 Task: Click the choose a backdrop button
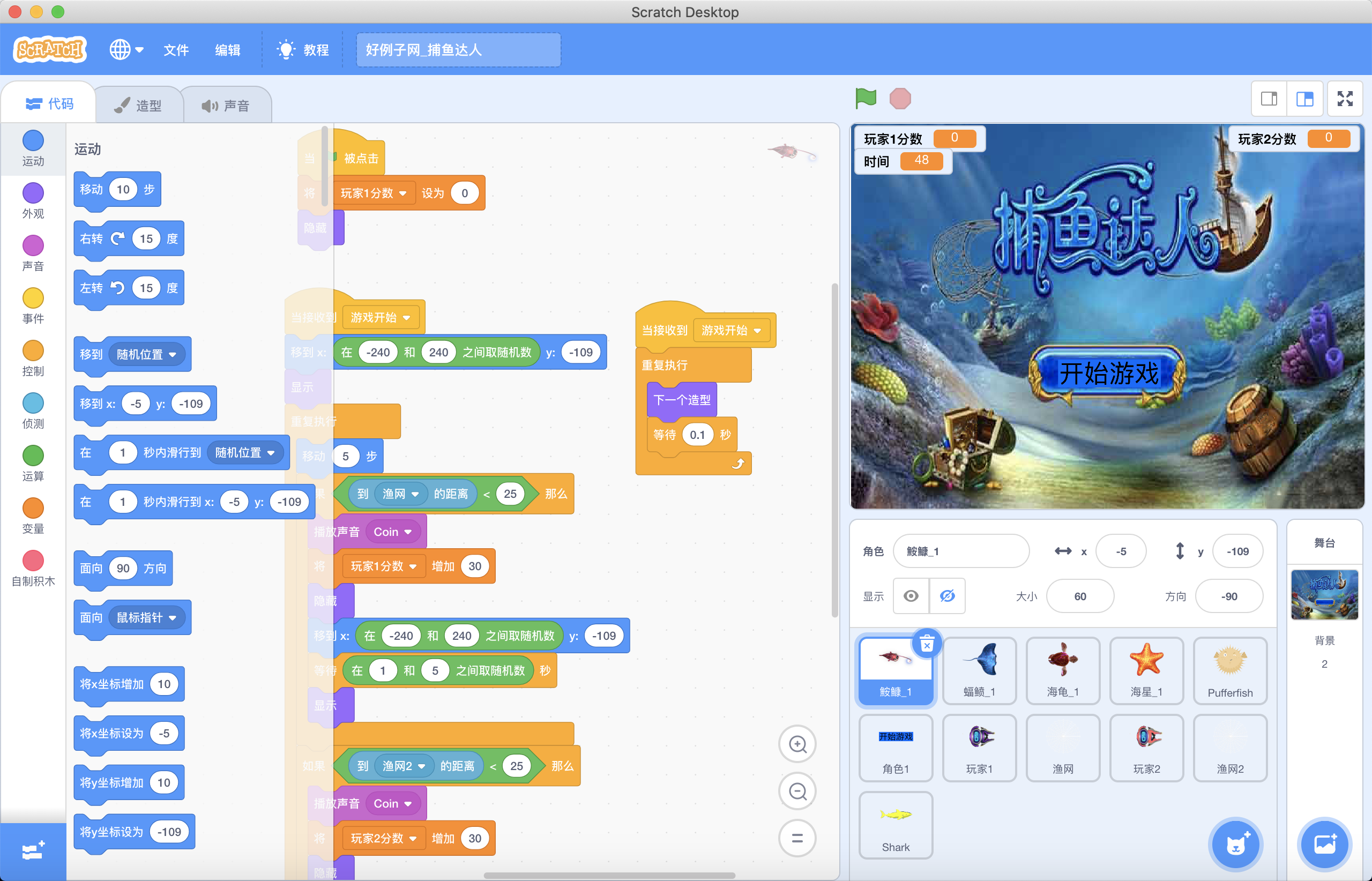pyautogui.click(x=1324, y=844)
